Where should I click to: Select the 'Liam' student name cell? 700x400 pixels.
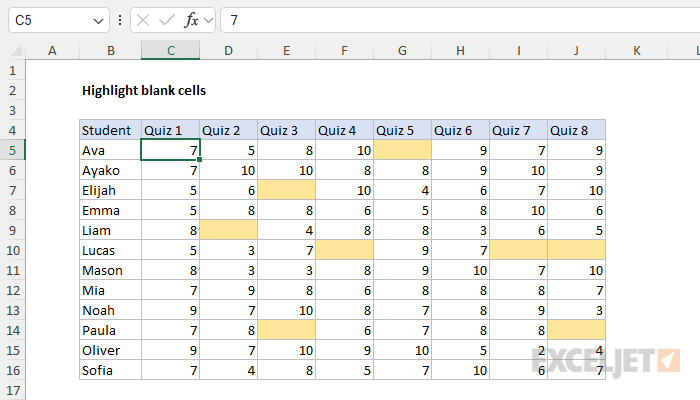pyautogui.click(x=111, y=230)
